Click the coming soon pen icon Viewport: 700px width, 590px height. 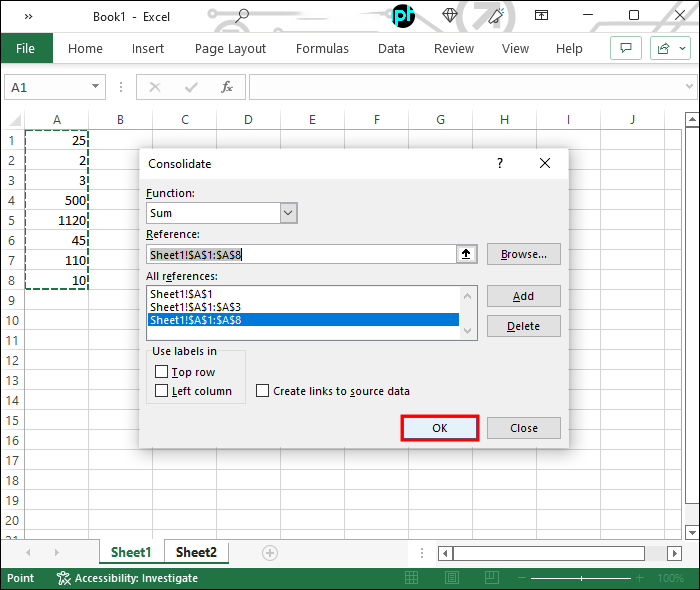[x=496, y=16]
